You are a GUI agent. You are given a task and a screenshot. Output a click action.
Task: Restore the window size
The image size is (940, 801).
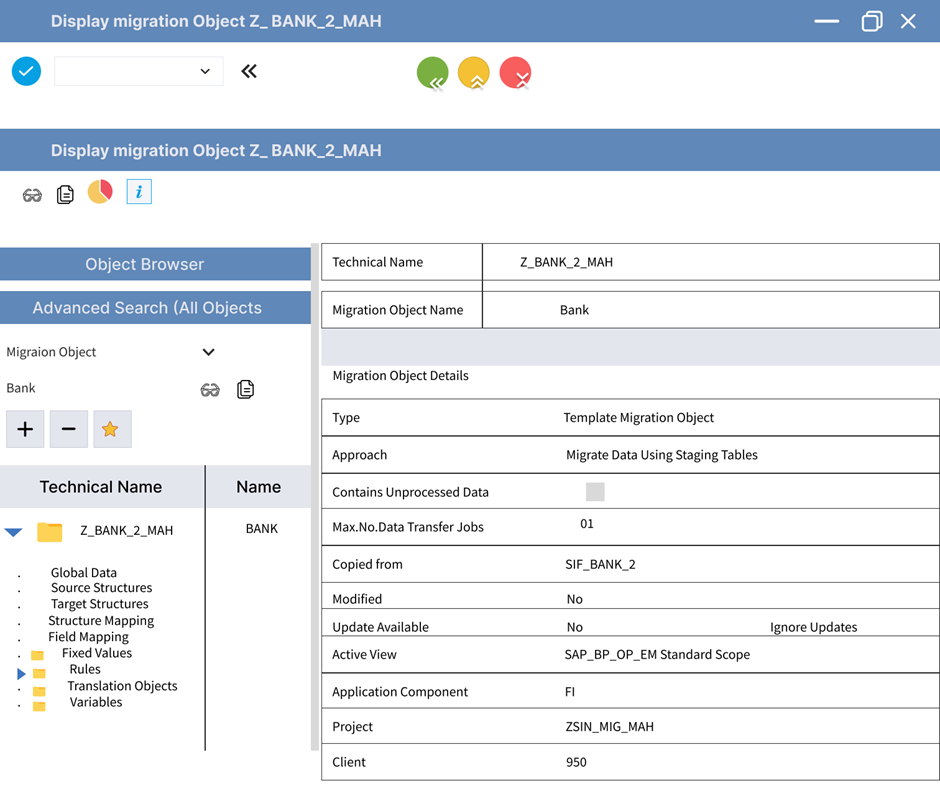coord(872,21)
